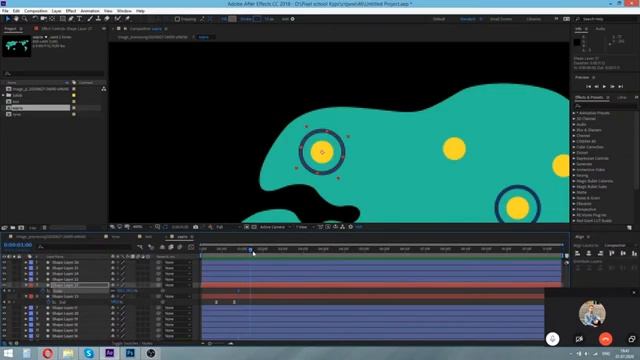This screenshot has height=360, width=640.
Task: Toggle visibility eye of the bottom timeline layer
Action: (x=4, y=336)
